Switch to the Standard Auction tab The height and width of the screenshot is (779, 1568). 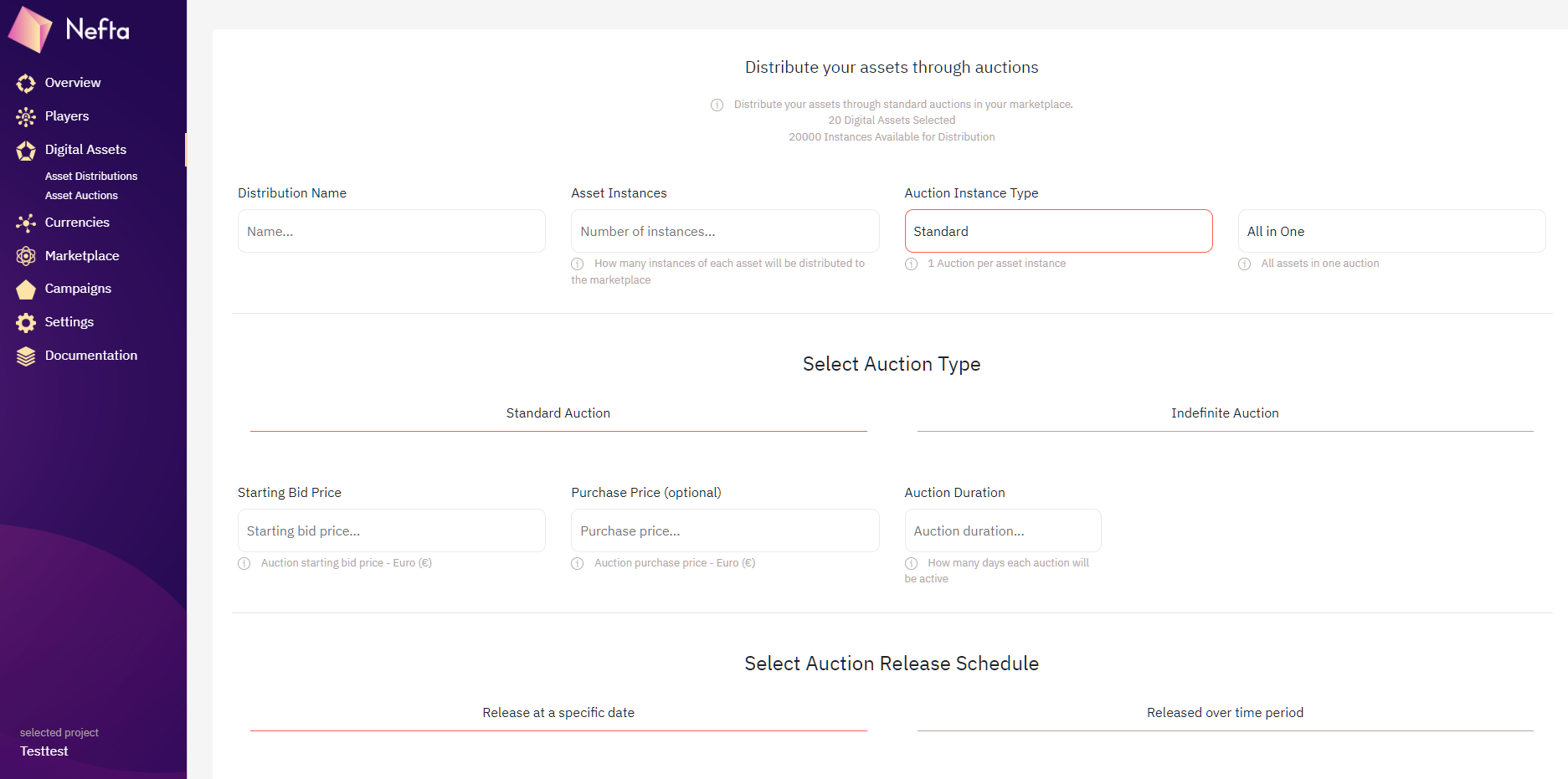(558, 413)
